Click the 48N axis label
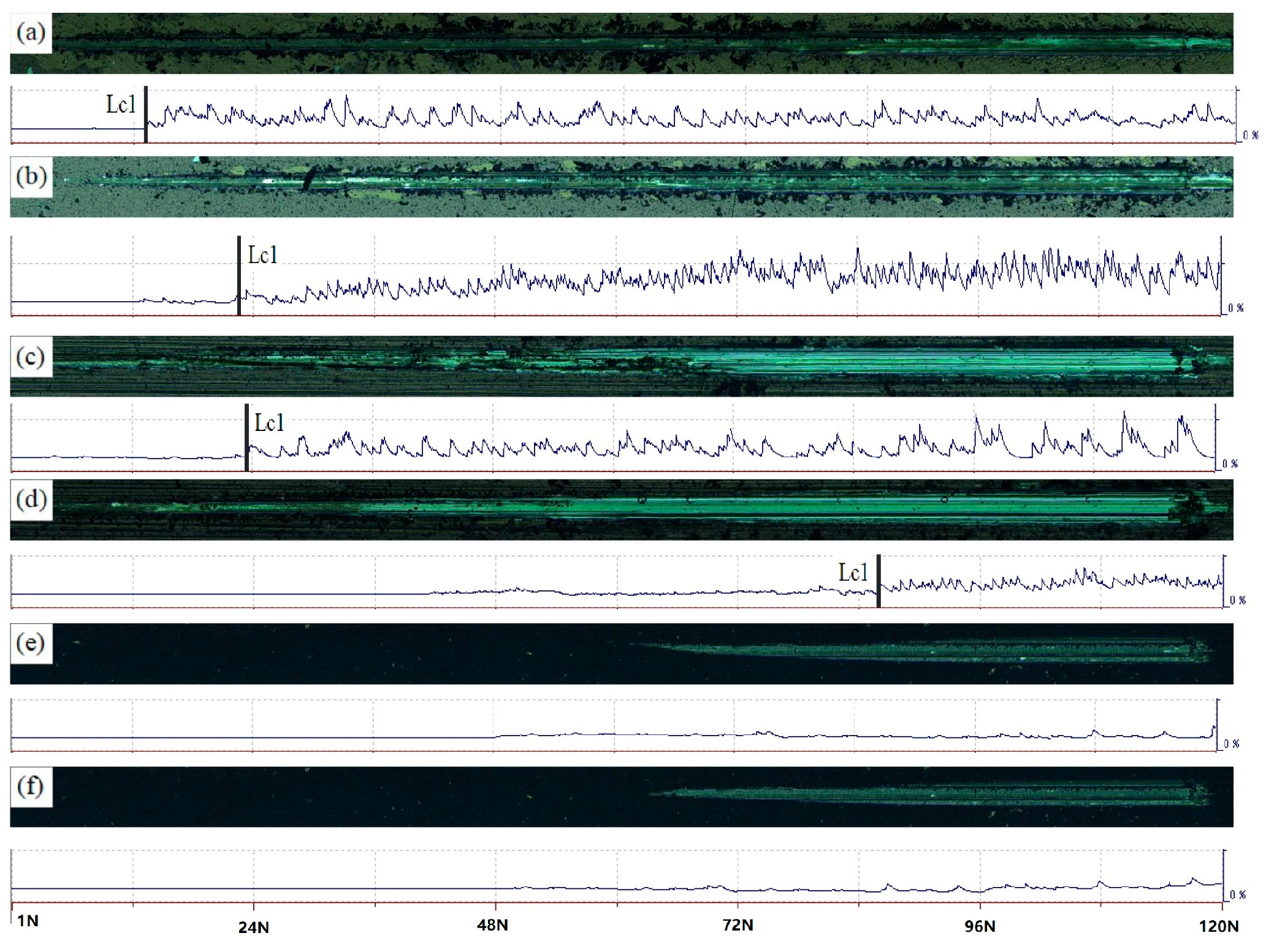This screenshot has width=1266, height=952. pyautogui.click(x=492, y=925)
